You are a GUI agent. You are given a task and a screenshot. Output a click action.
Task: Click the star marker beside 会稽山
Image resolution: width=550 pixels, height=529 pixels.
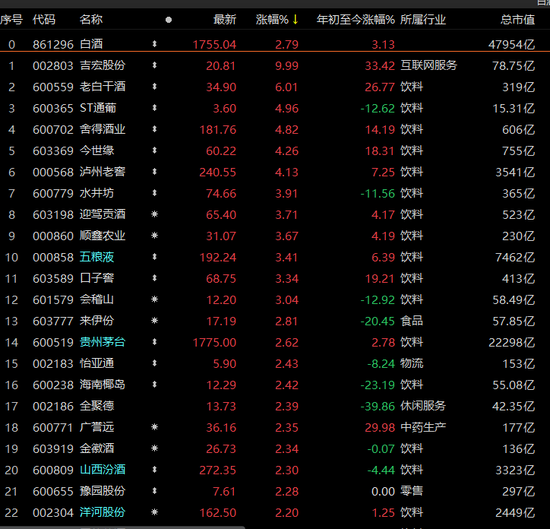154,300
